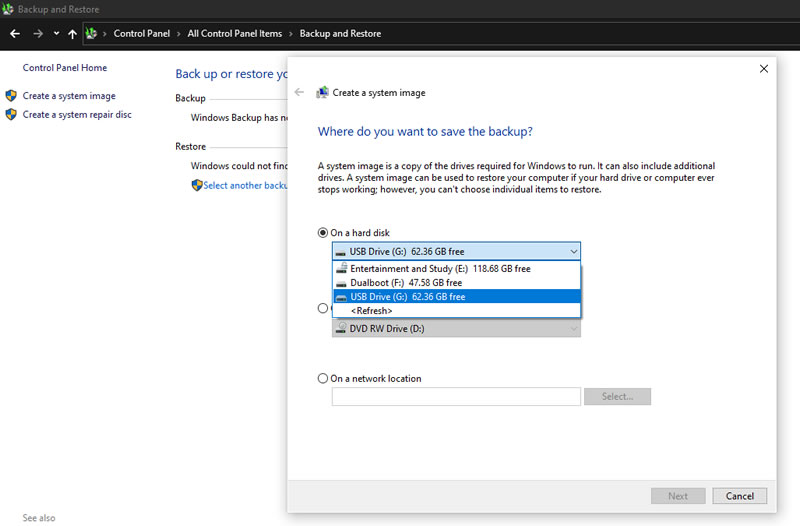
Task: Select the On a hard disk radio button
Action: [x=322, y=233]
